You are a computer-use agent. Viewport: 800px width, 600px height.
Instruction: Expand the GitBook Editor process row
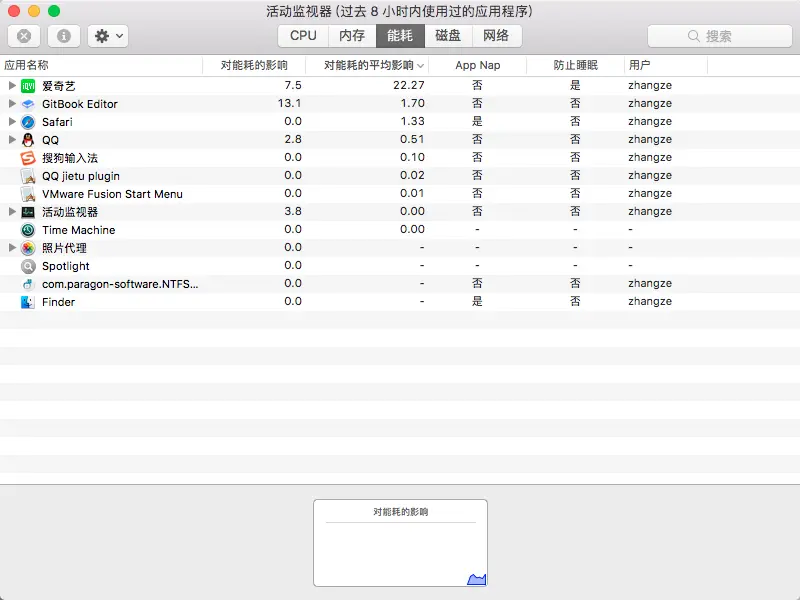coord(12,104)
